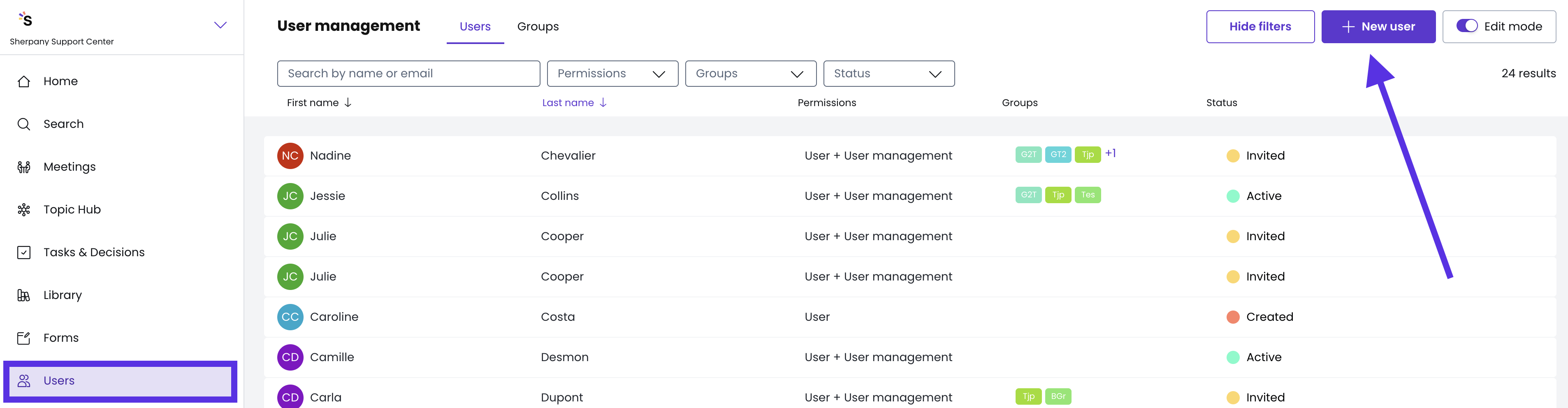Open Search from the sidebar icon
This screenshot has width=1568, height=408.
(x=24, y=124)
